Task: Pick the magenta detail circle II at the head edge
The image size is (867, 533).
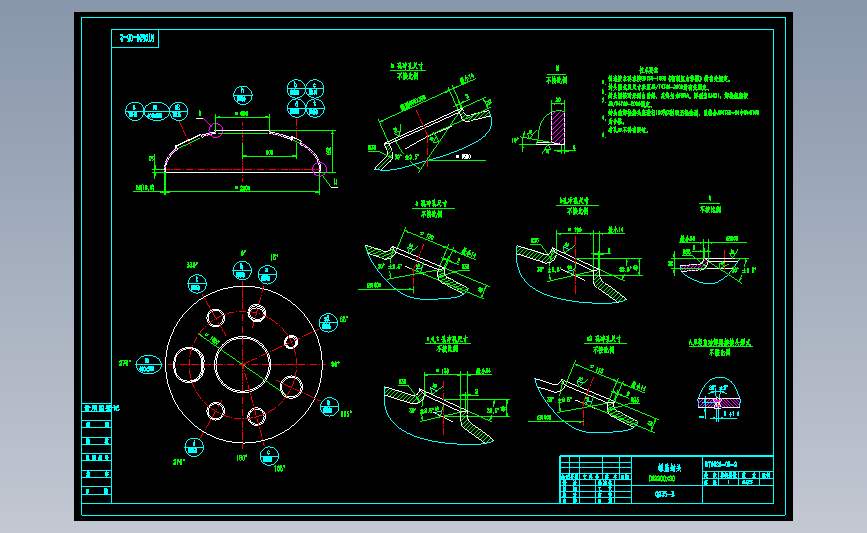Action: pyautogui.click(x=320, y=169)
